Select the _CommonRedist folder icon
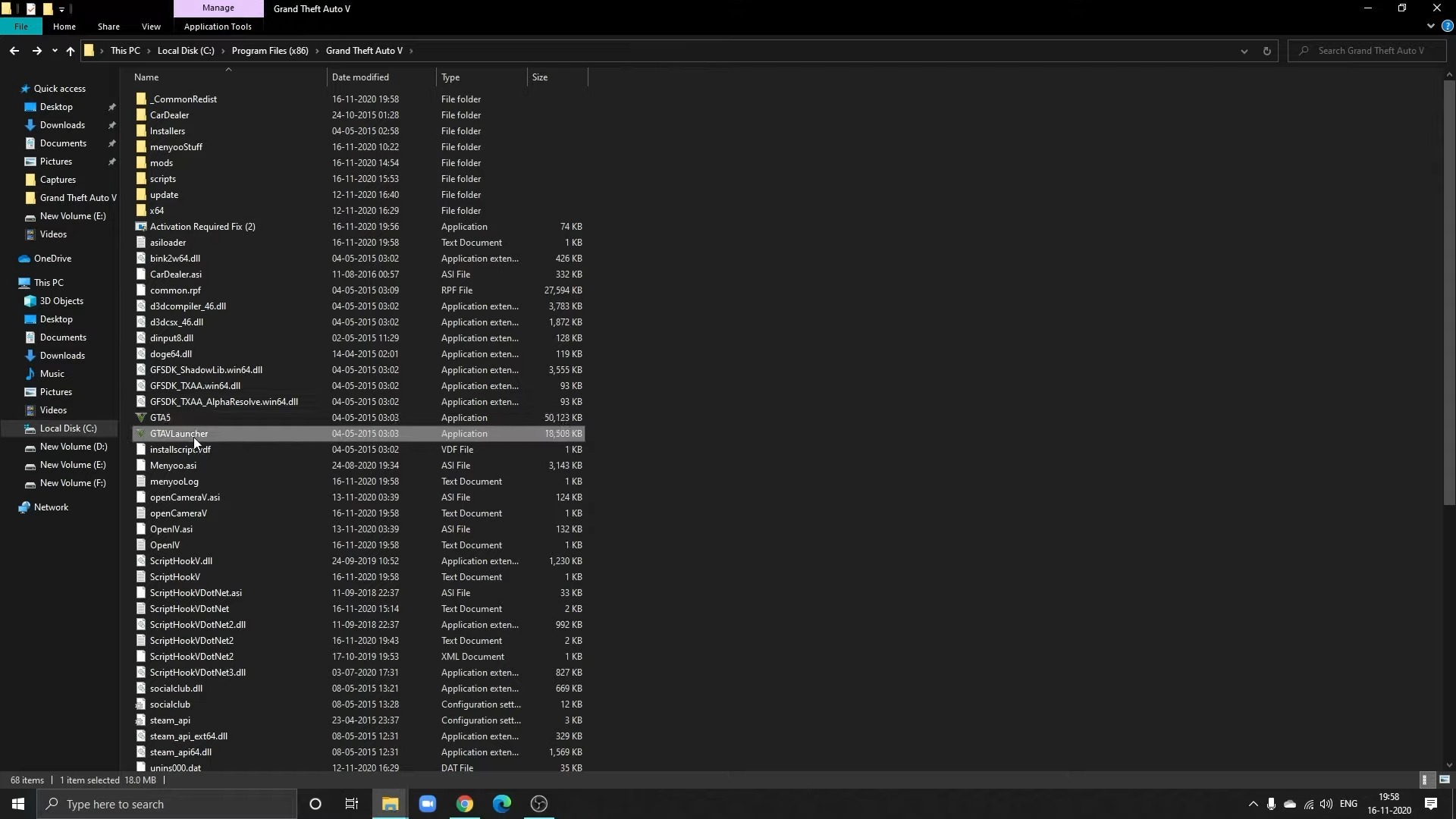The width and height of the screenshot is (1456, 819). pos(141,99)
